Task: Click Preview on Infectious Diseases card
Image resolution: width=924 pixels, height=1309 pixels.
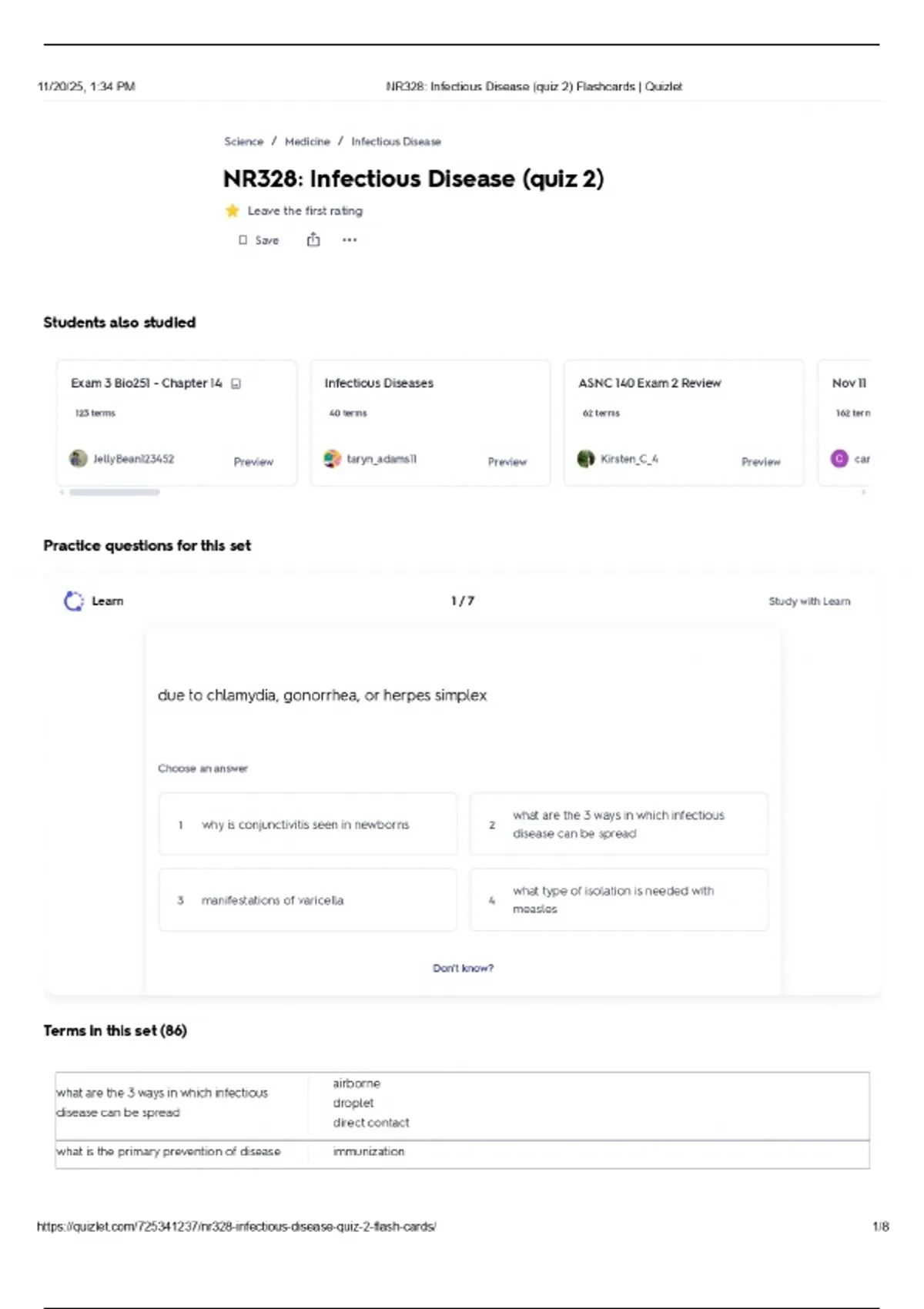Action: pyautogui.click(x=507, y=462)
